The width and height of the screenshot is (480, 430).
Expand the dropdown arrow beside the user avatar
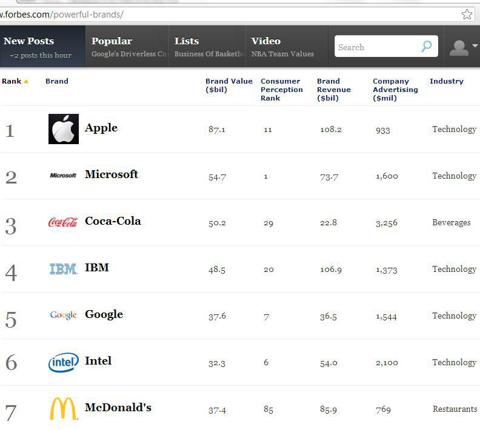pos(475,45)
